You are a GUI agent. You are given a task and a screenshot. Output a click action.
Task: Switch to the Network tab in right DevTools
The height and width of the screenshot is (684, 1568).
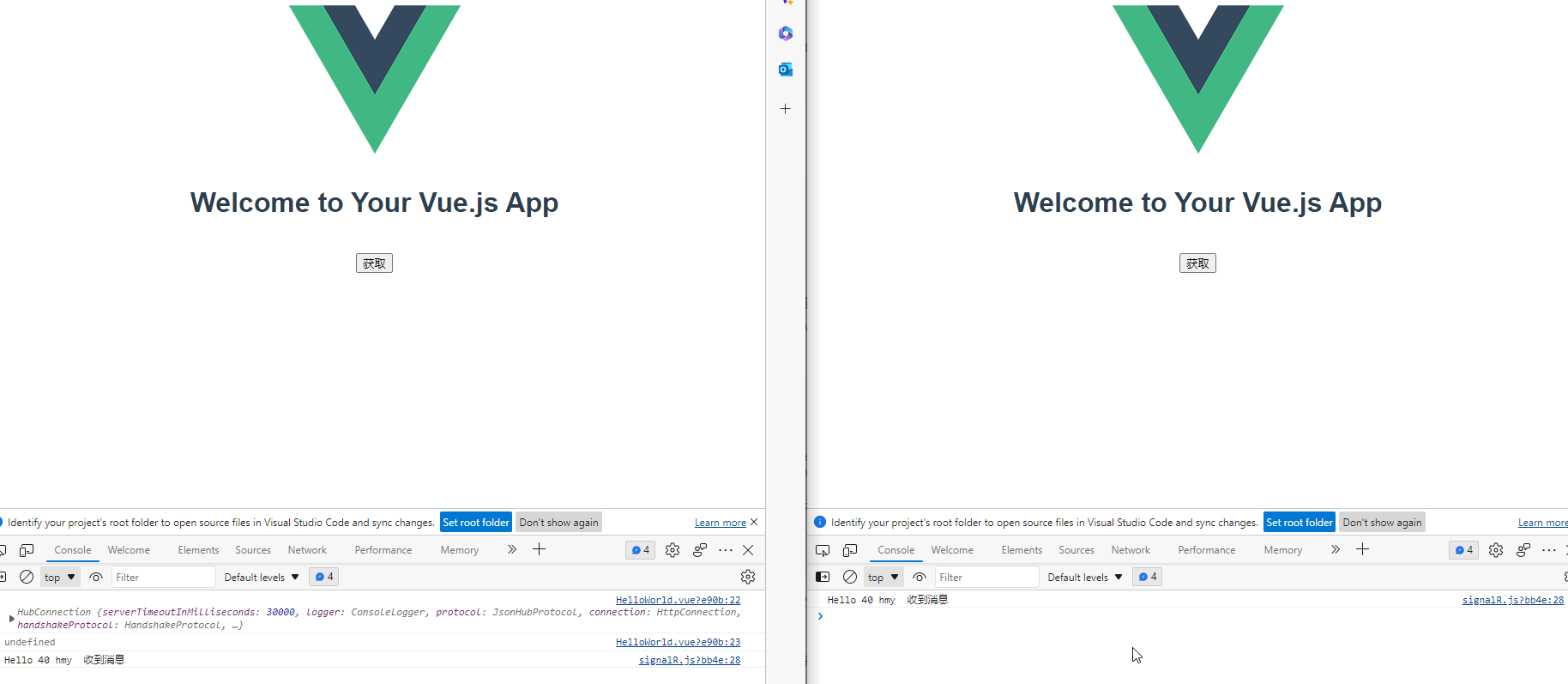click(1131, 550)
